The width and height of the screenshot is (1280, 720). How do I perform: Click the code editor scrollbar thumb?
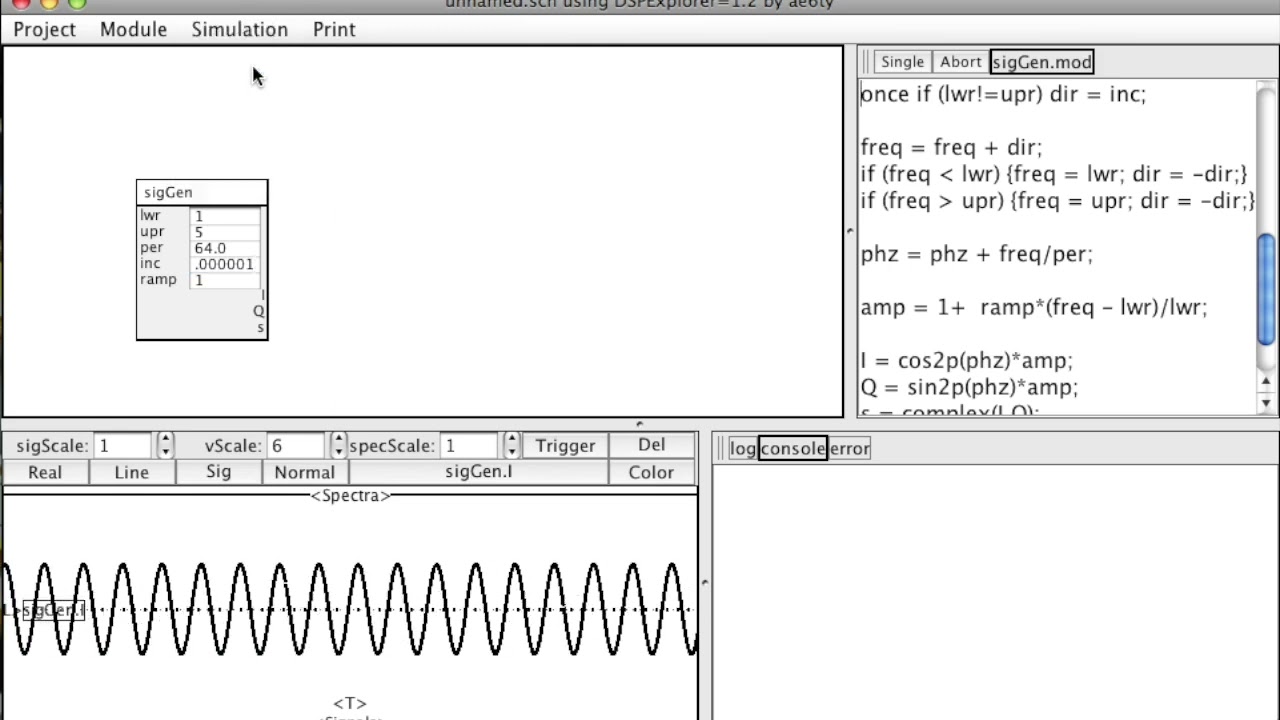1266,290
